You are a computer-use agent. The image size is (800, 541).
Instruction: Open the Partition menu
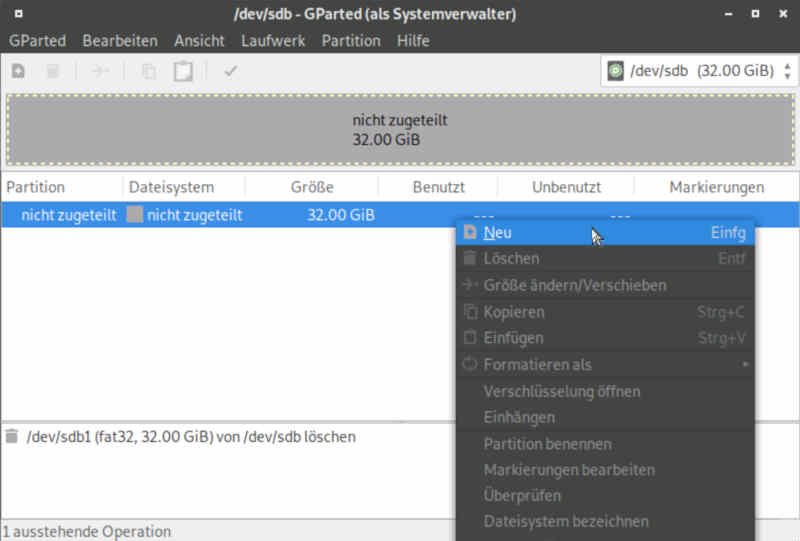pyautogui.click(x=351, y=40)
